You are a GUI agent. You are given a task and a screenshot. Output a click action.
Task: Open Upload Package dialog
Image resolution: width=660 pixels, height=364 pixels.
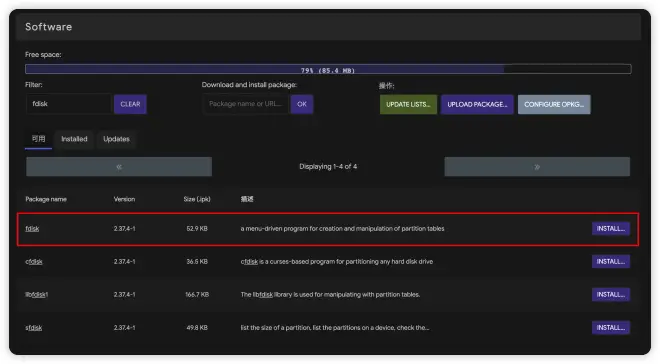(477, 104)
